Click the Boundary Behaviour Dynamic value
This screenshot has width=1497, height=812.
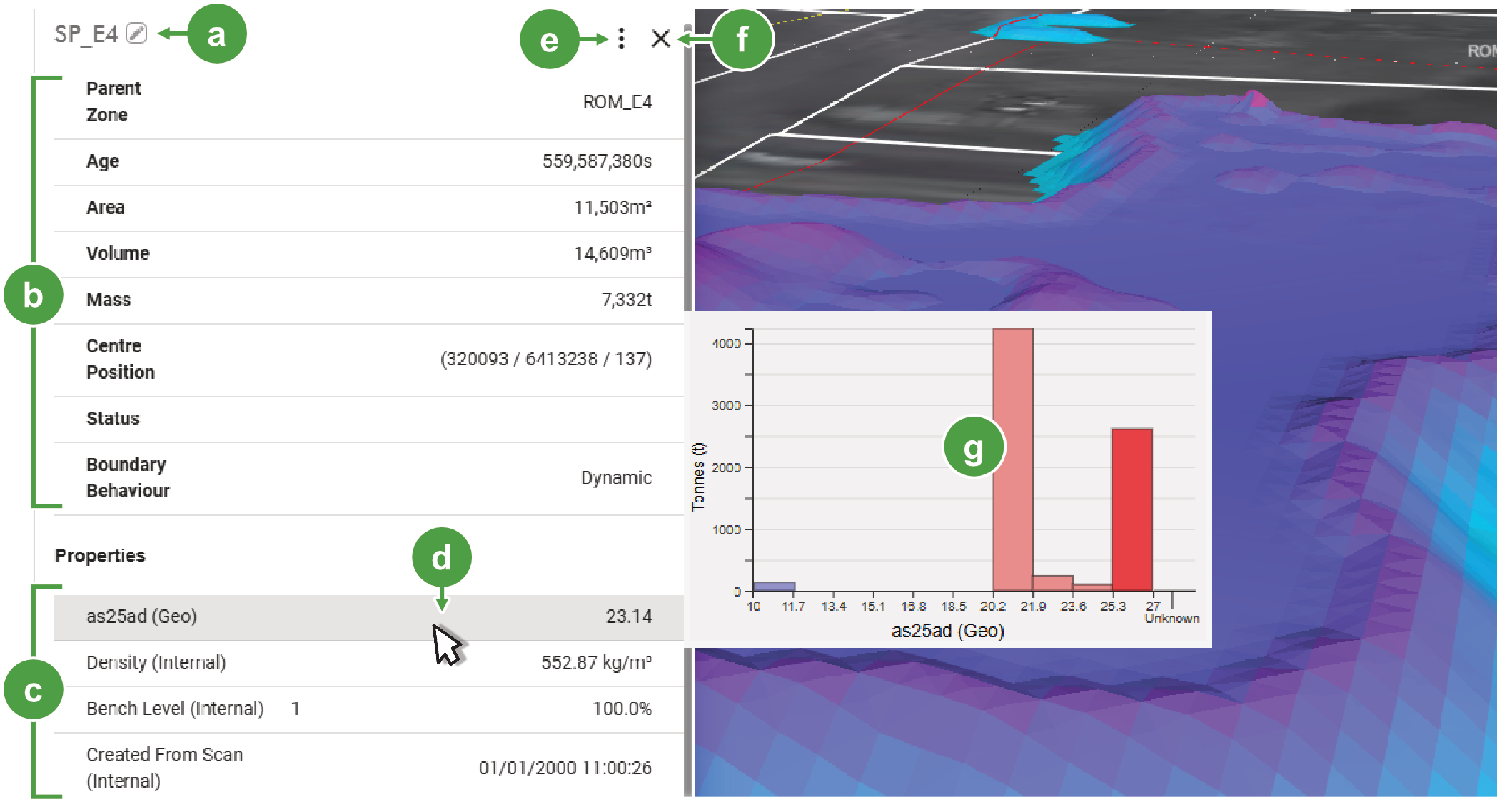(616, 478)
